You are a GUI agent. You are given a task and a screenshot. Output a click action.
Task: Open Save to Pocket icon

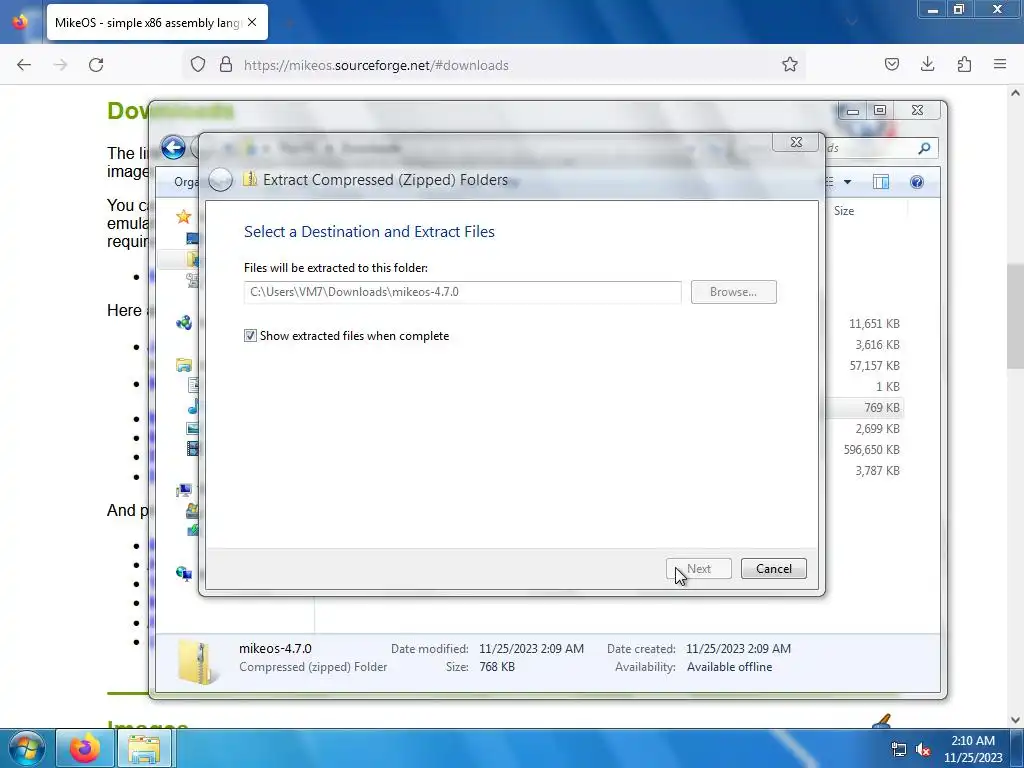tap(891, 65)
